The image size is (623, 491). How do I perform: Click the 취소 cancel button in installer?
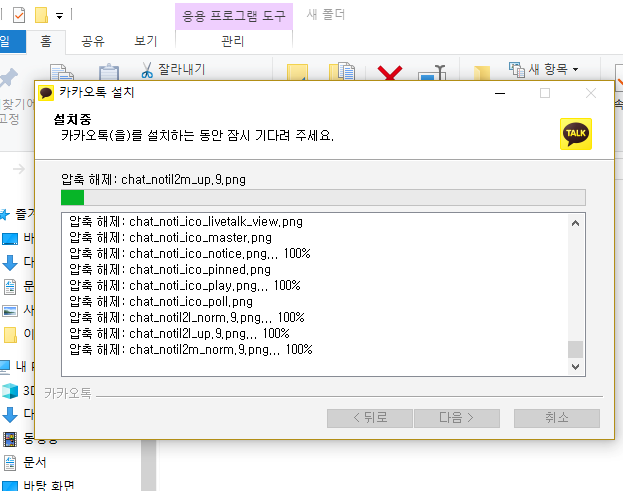click(x=557, y=418)
